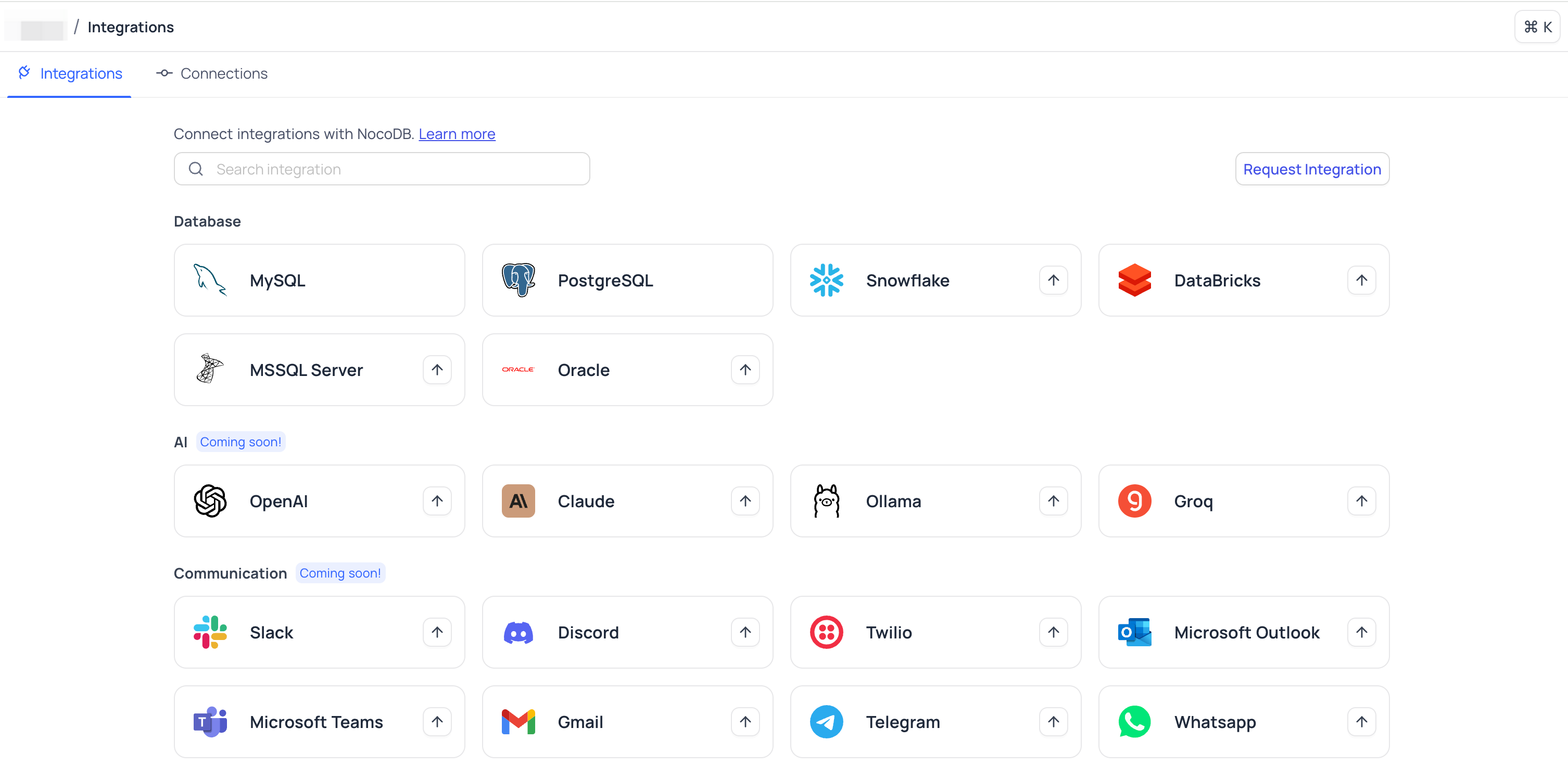Expand the DataBricks integration options
Screen dimensions: 1568x778
point(1361,280)
